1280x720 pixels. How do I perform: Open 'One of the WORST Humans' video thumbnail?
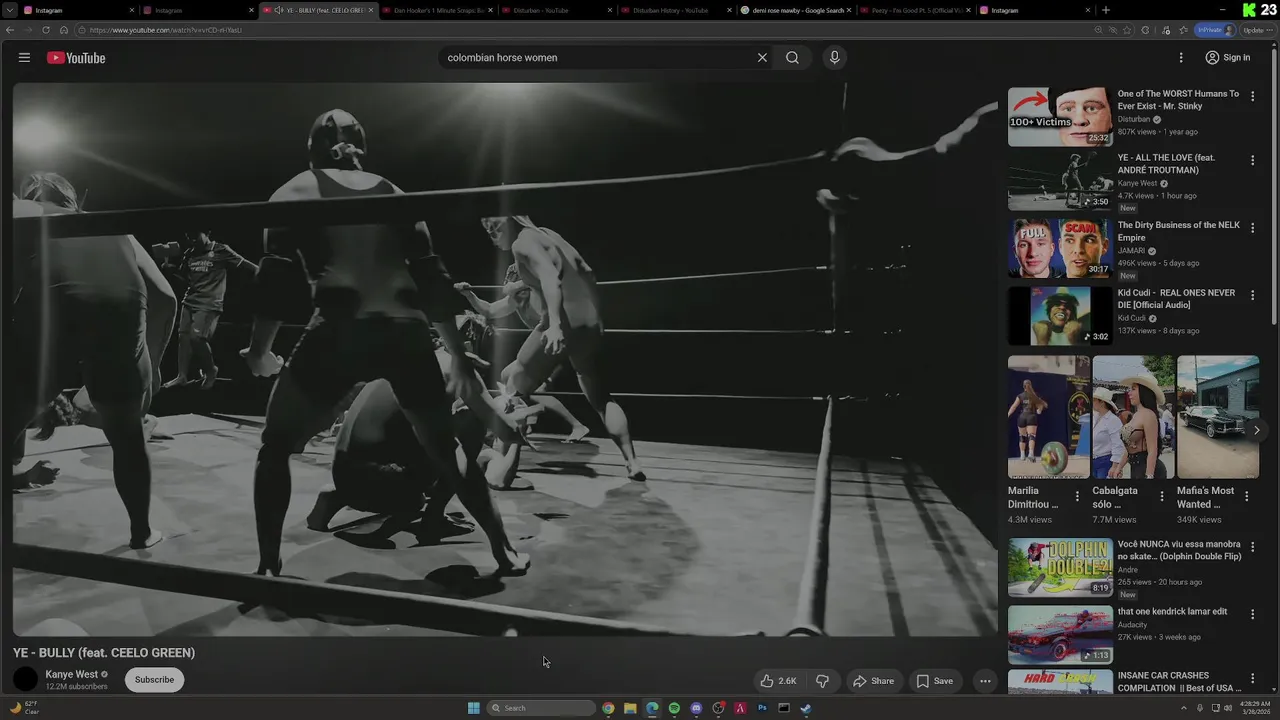(x=1060, y=116)
